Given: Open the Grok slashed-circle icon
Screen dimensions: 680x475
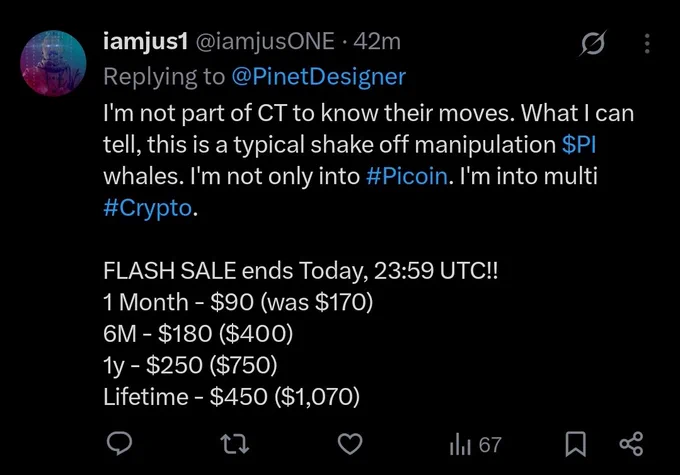Looking at the screenshot, I should 593,43.
